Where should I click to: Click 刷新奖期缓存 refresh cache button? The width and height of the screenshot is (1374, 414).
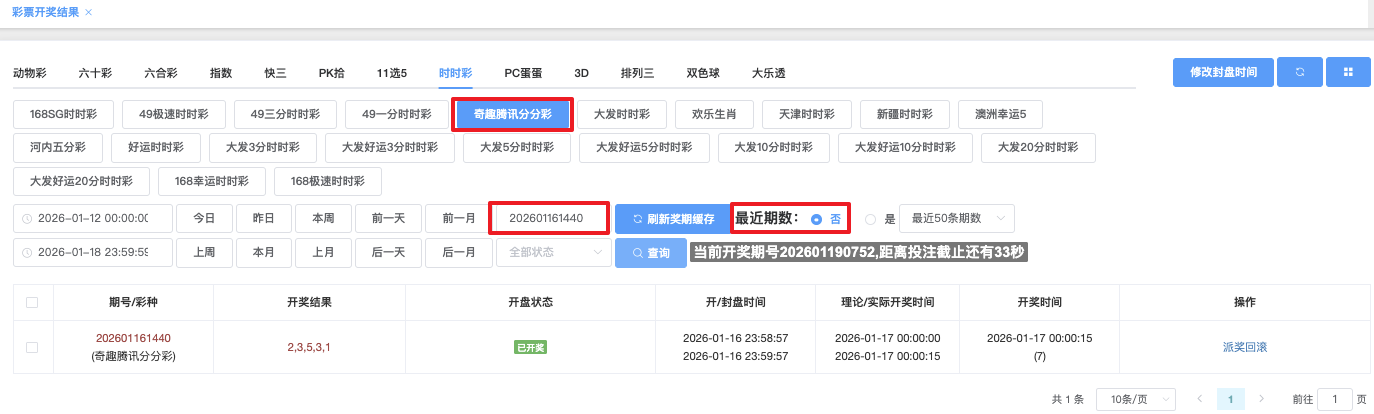click(x=672, y=218)
